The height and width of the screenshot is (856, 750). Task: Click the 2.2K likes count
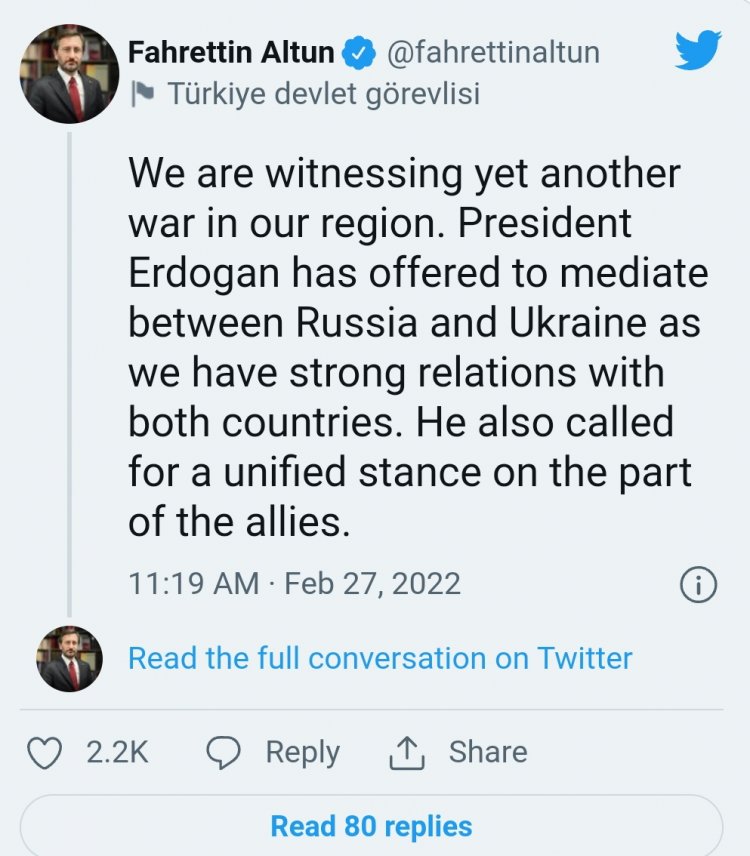tap(117, 752)
